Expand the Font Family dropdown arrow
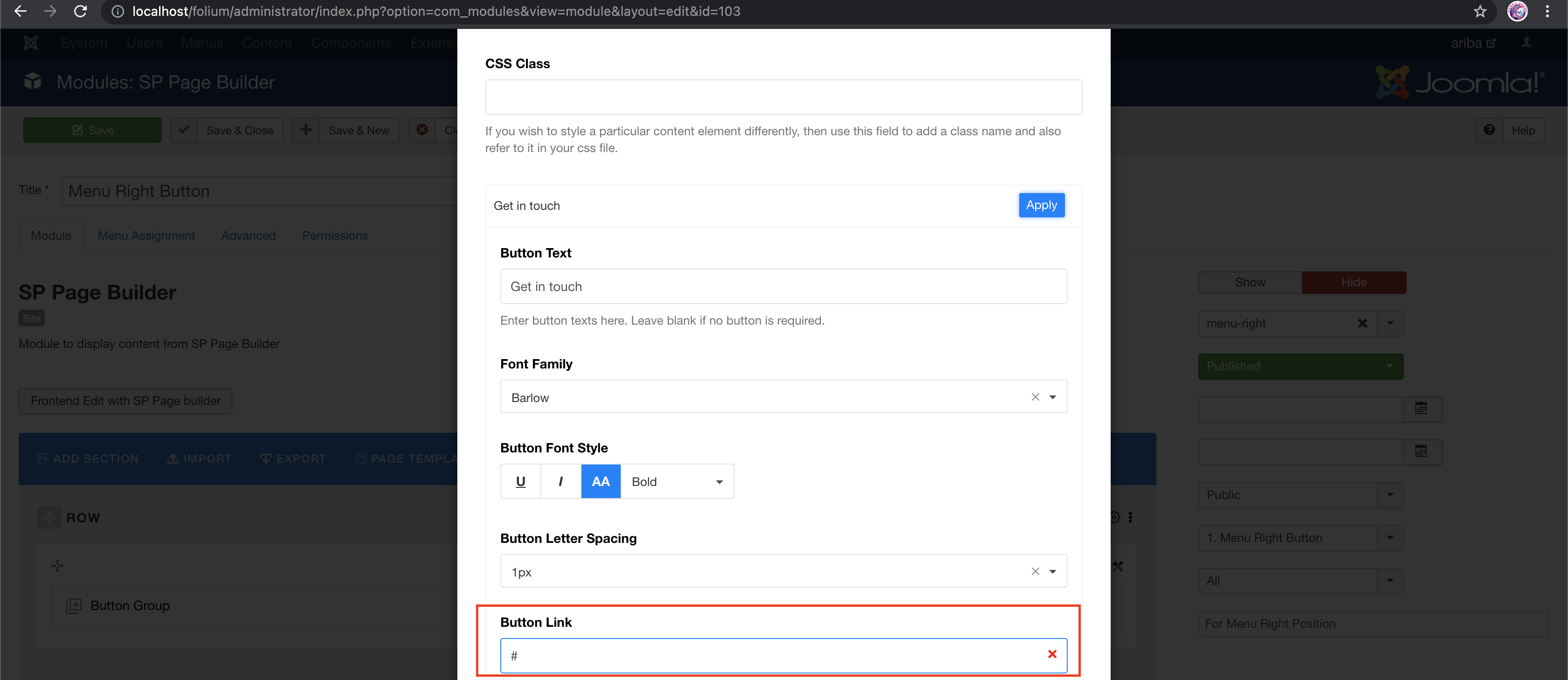The image size is (1568, 680). [x=1052, y=397]
